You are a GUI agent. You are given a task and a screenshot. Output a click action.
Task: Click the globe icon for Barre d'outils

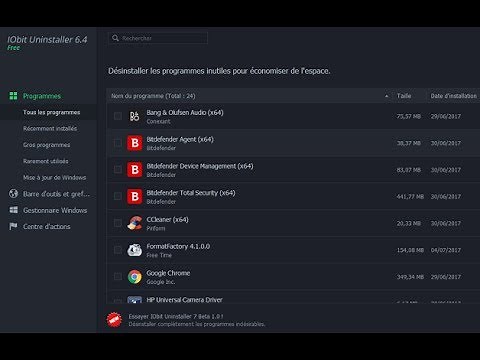click(x=13, y=194)
